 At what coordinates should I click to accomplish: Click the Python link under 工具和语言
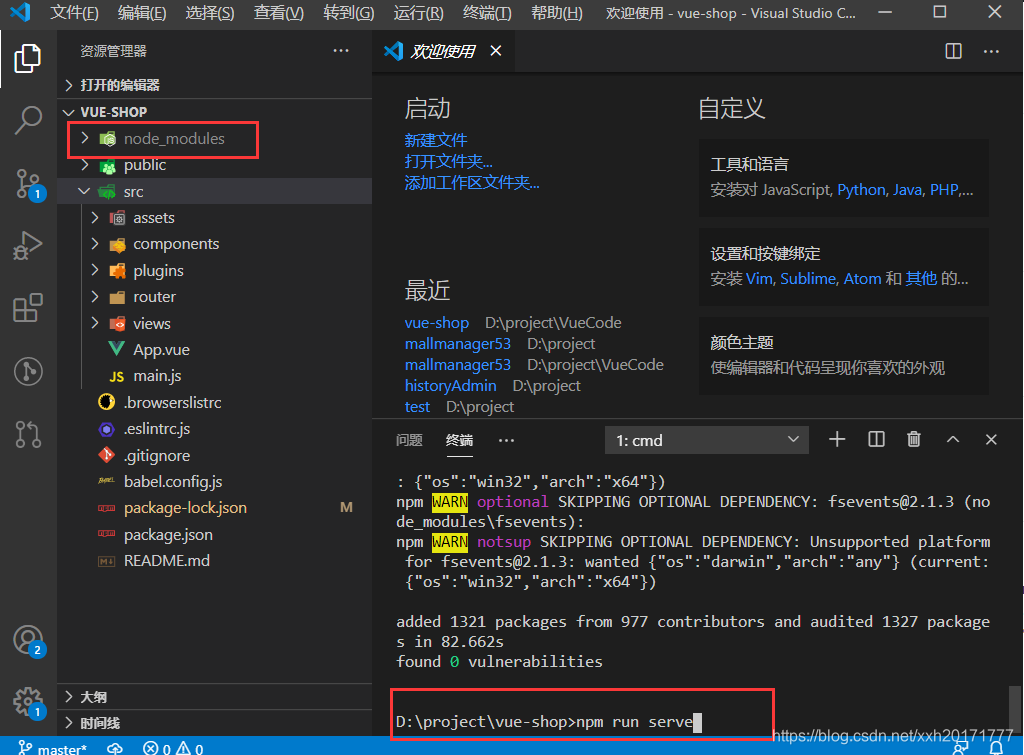click(x=861, y=189)
